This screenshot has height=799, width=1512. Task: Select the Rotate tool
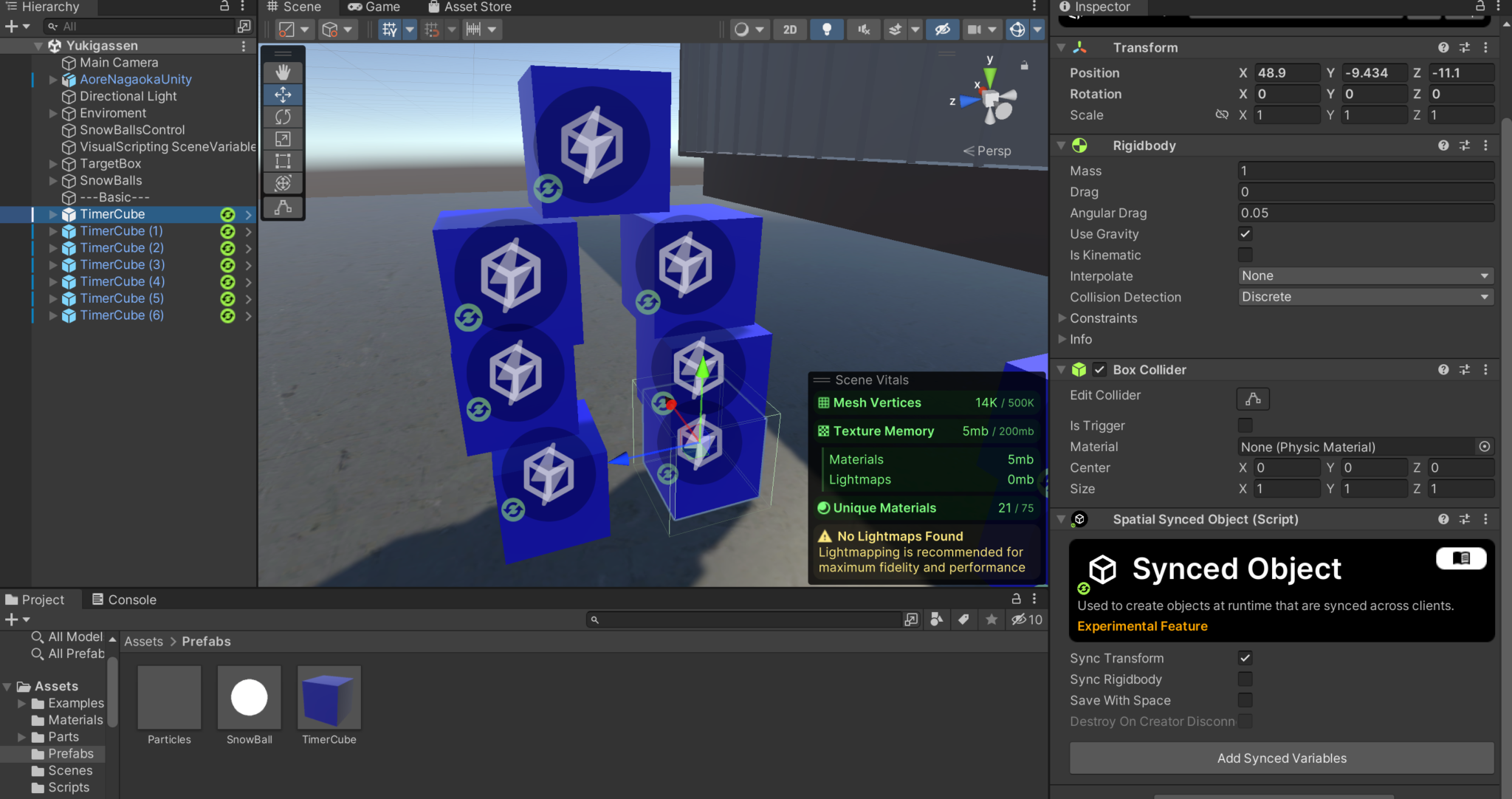[x=283, y=117]
